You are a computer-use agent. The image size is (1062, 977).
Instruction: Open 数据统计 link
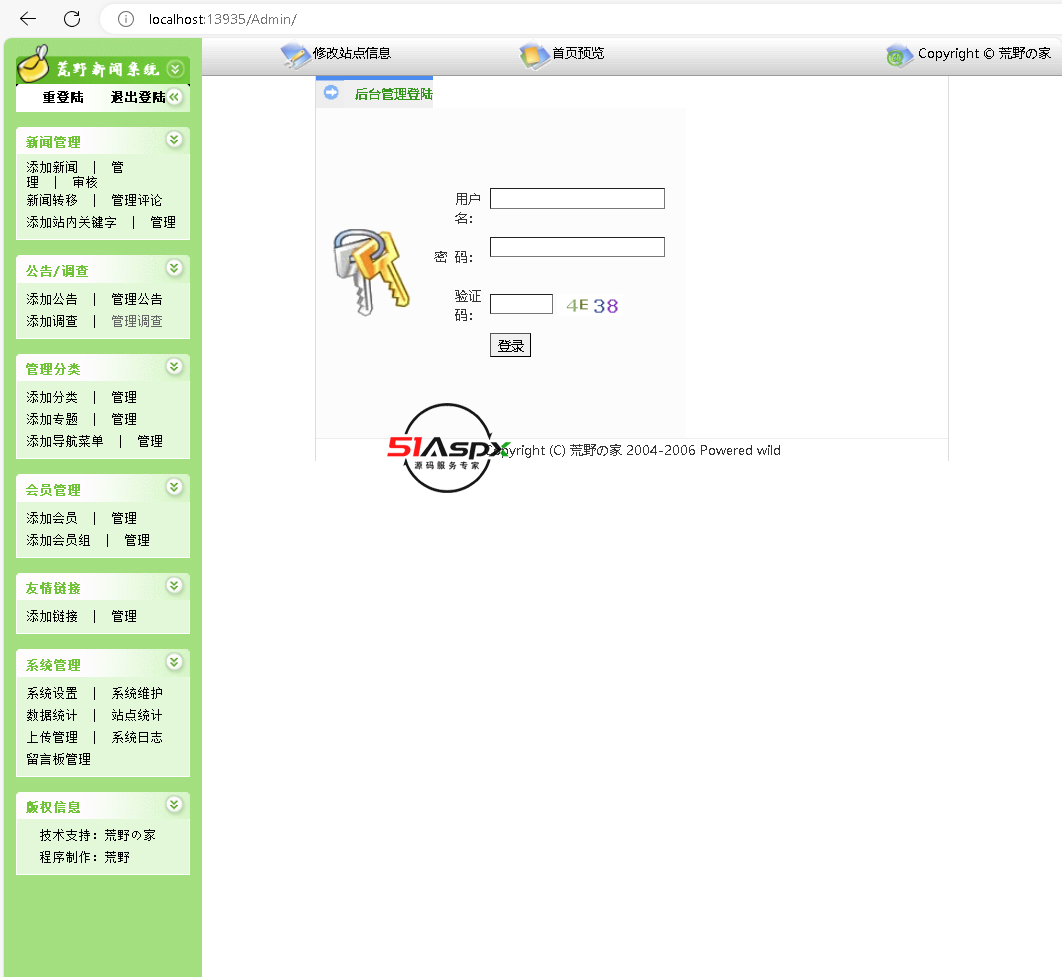[x=52, y=716]
